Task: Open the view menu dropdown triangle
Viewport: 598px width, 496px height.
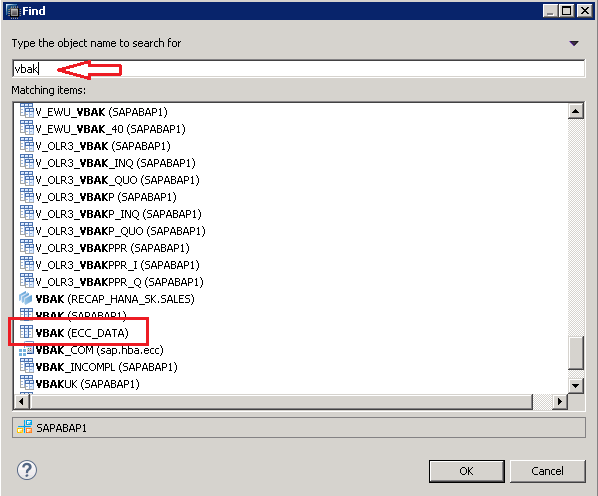Action: pyautogui.click(x=574, y=43)
